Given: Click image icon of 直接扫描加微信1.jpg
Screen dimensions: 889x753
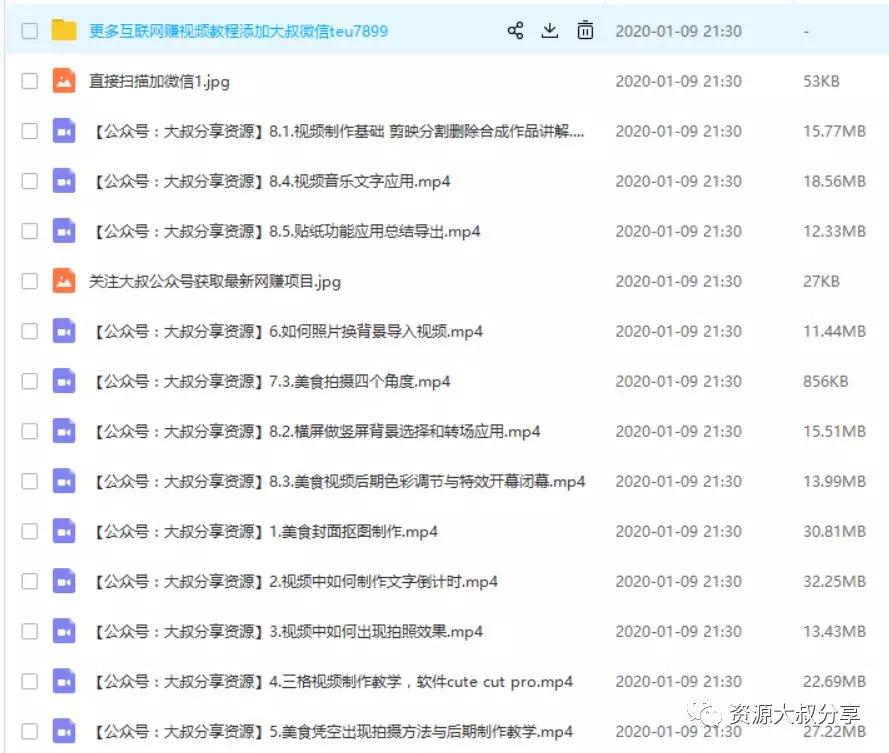Looking at the screenshot, I should click(64, 81).
